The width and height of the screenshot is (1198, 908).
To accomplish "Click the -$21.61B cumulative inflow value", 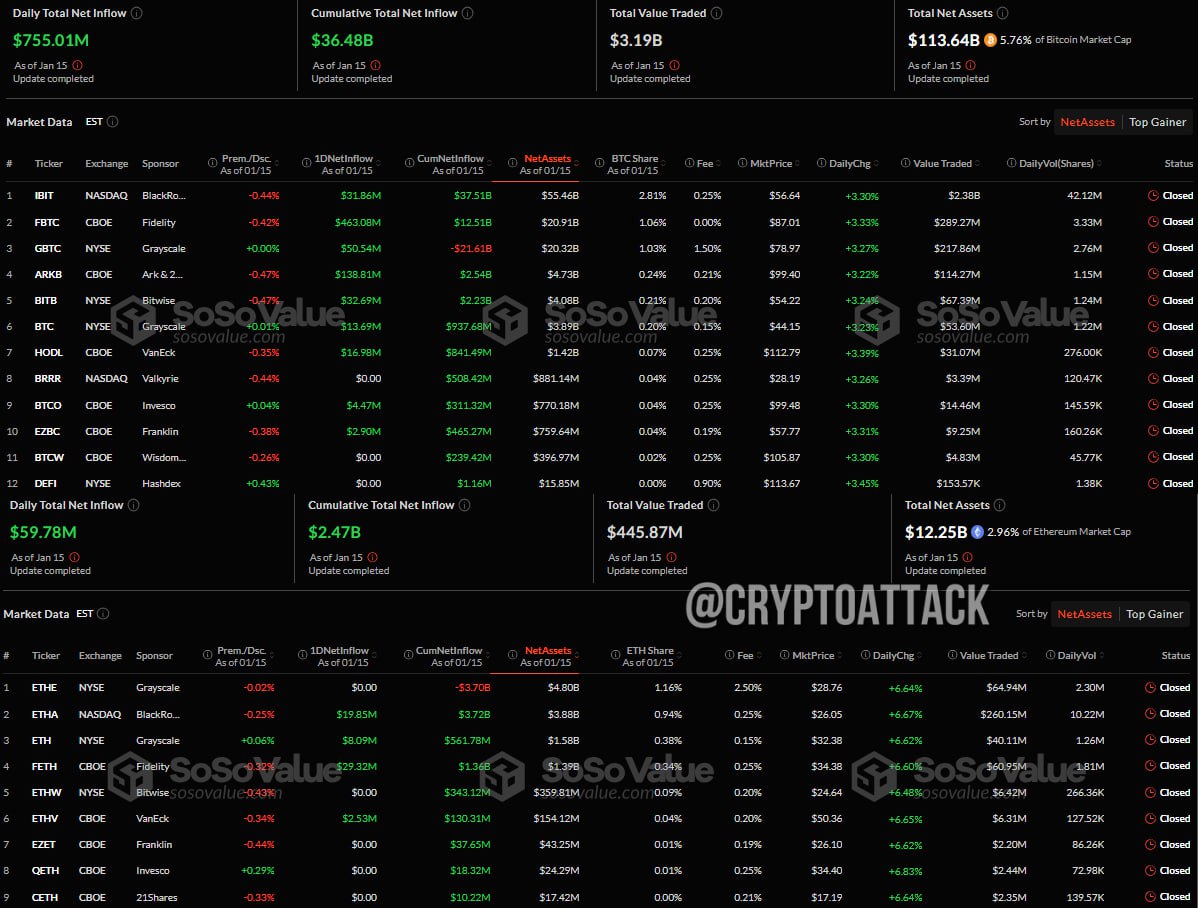I will click(x=471, y=248).
